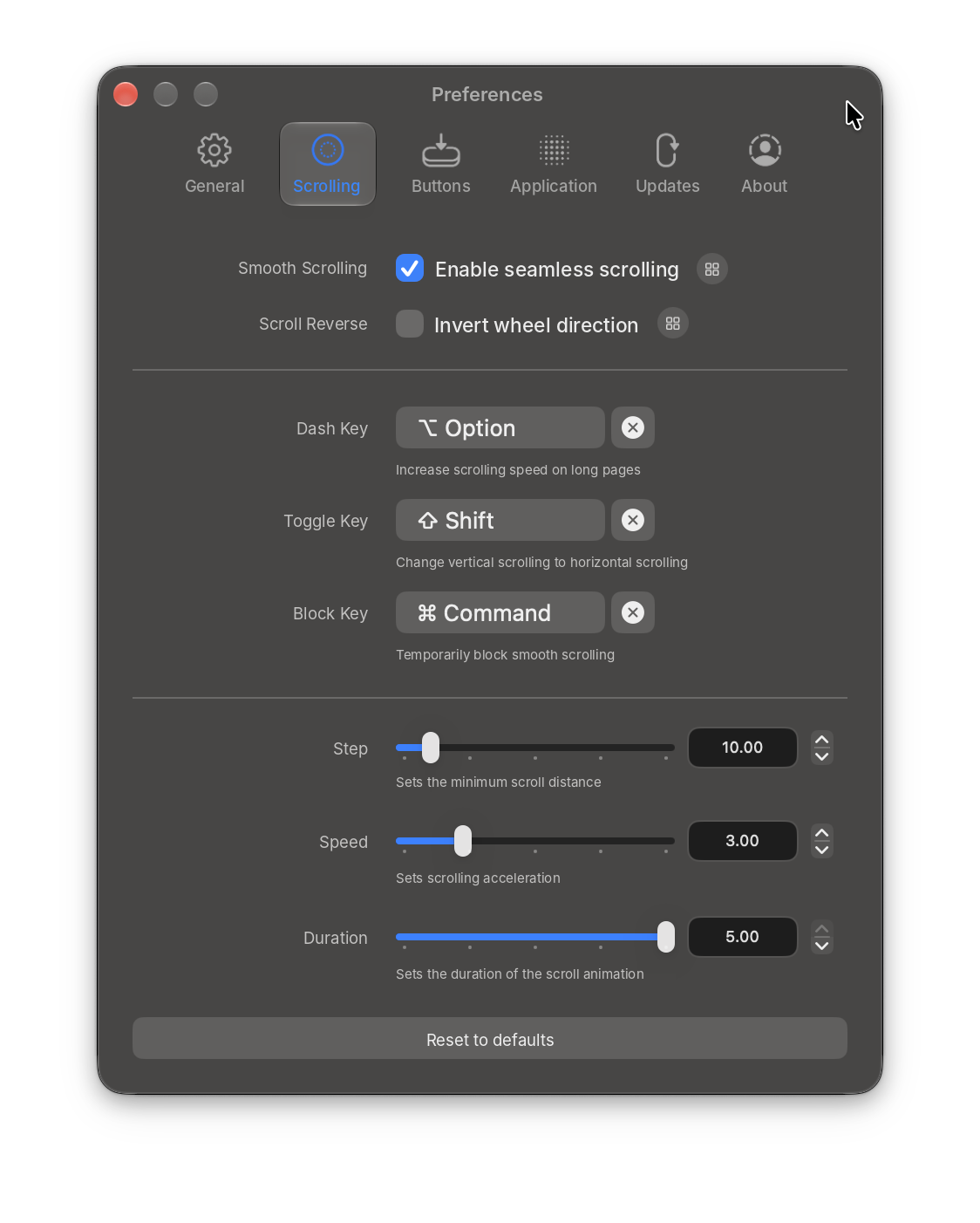Open the Application tab
980x1223 pixels.
pos(554,164)
